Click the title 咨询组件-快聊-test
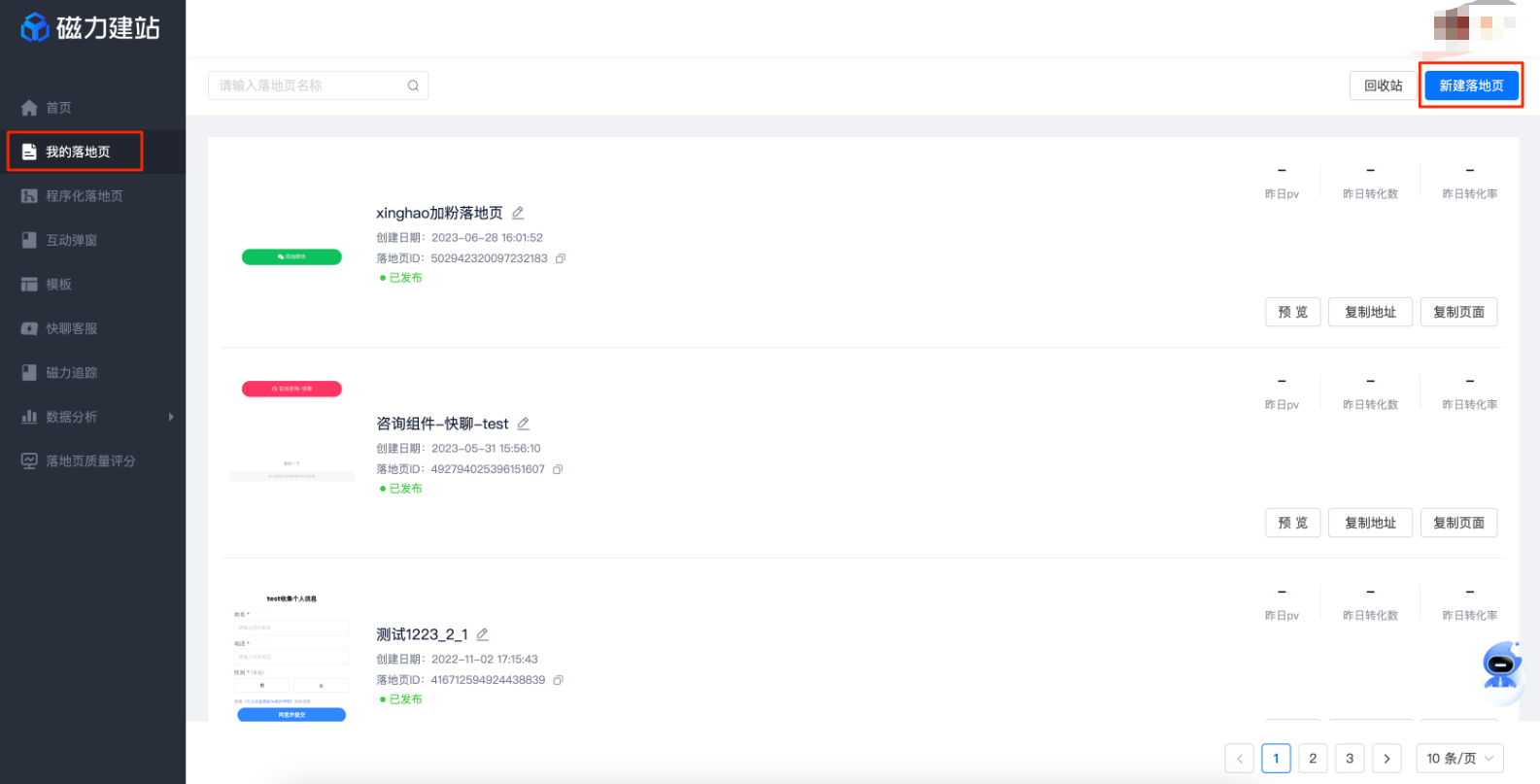The image size is (1540, 784). (x=442, y=424)
